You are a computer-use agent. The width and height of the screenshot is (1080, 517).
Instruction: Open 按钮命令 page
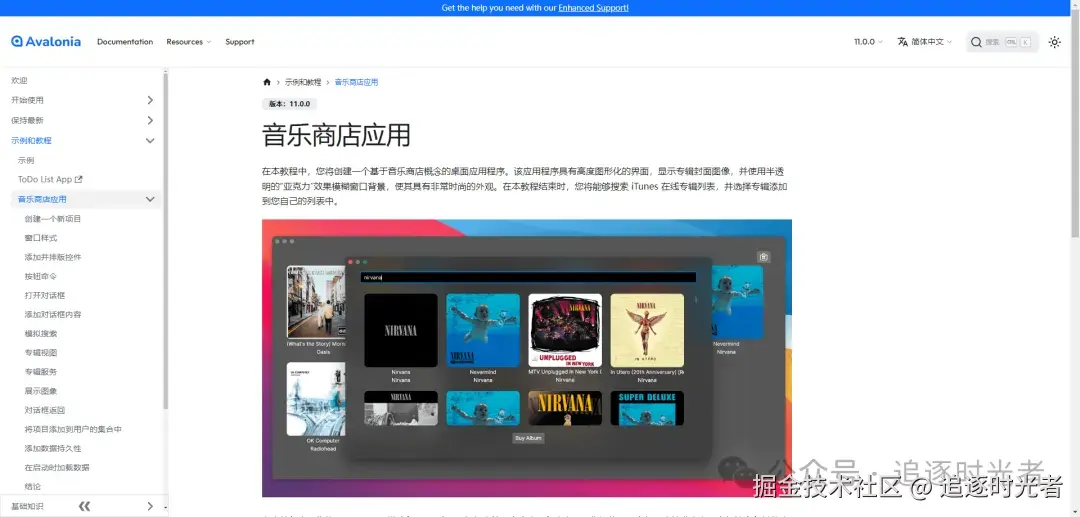(41, 276)
